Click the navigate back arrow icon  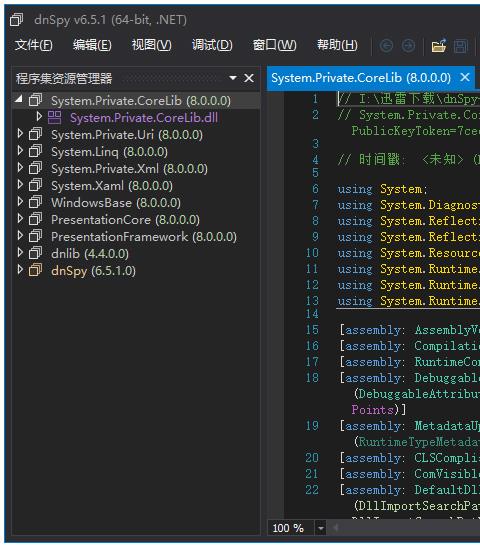click(386, 45)
